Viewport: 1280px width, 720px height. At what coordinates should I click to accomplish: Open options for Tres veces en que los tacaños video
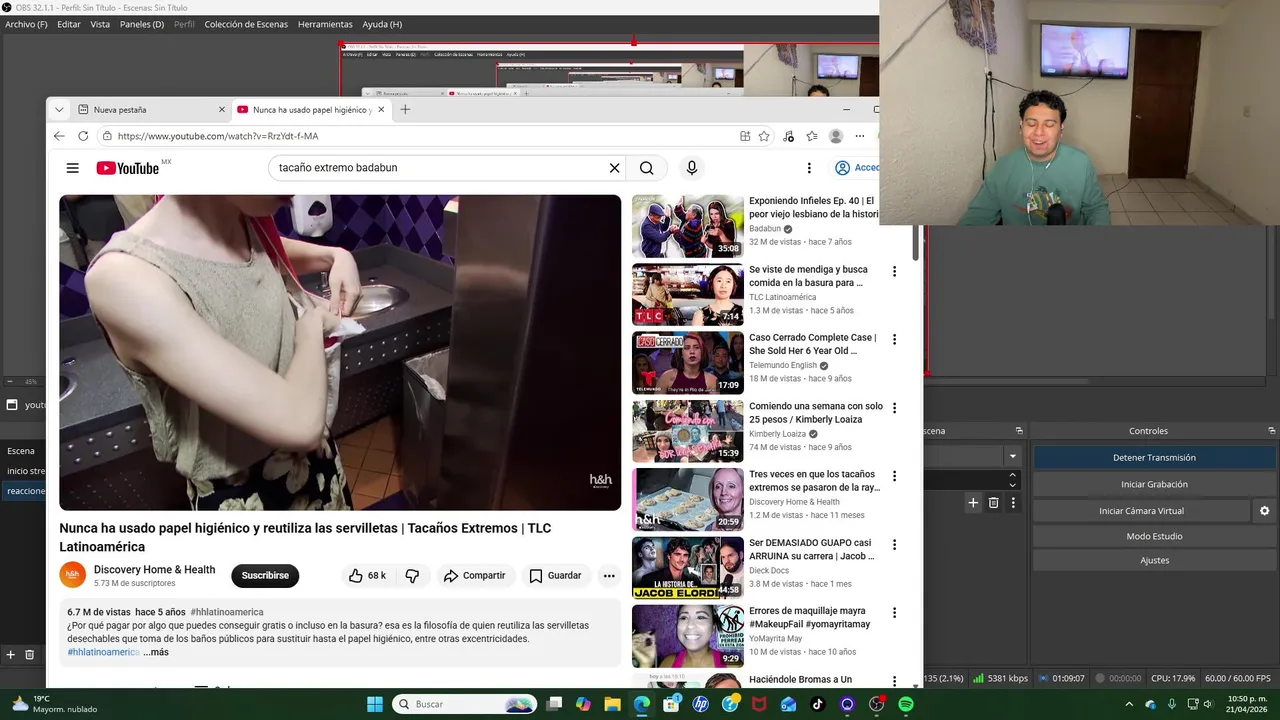(x=894, y=476)
